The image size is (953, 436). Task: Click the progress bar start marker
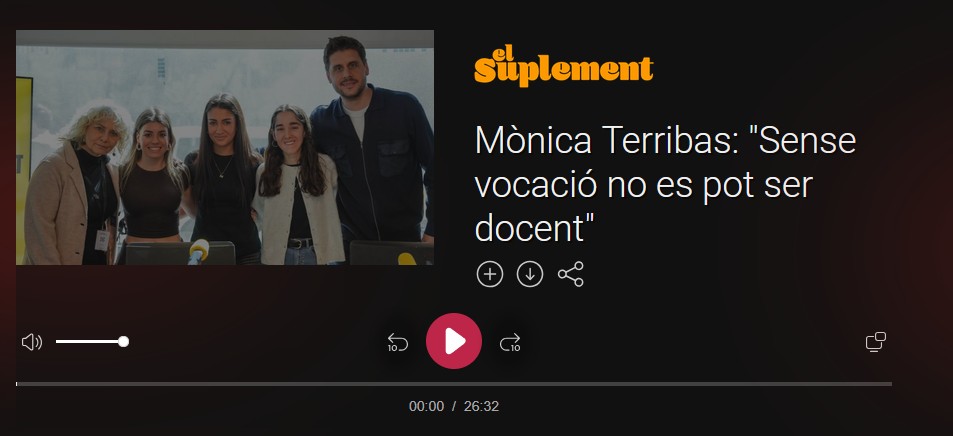click(16, 384)
